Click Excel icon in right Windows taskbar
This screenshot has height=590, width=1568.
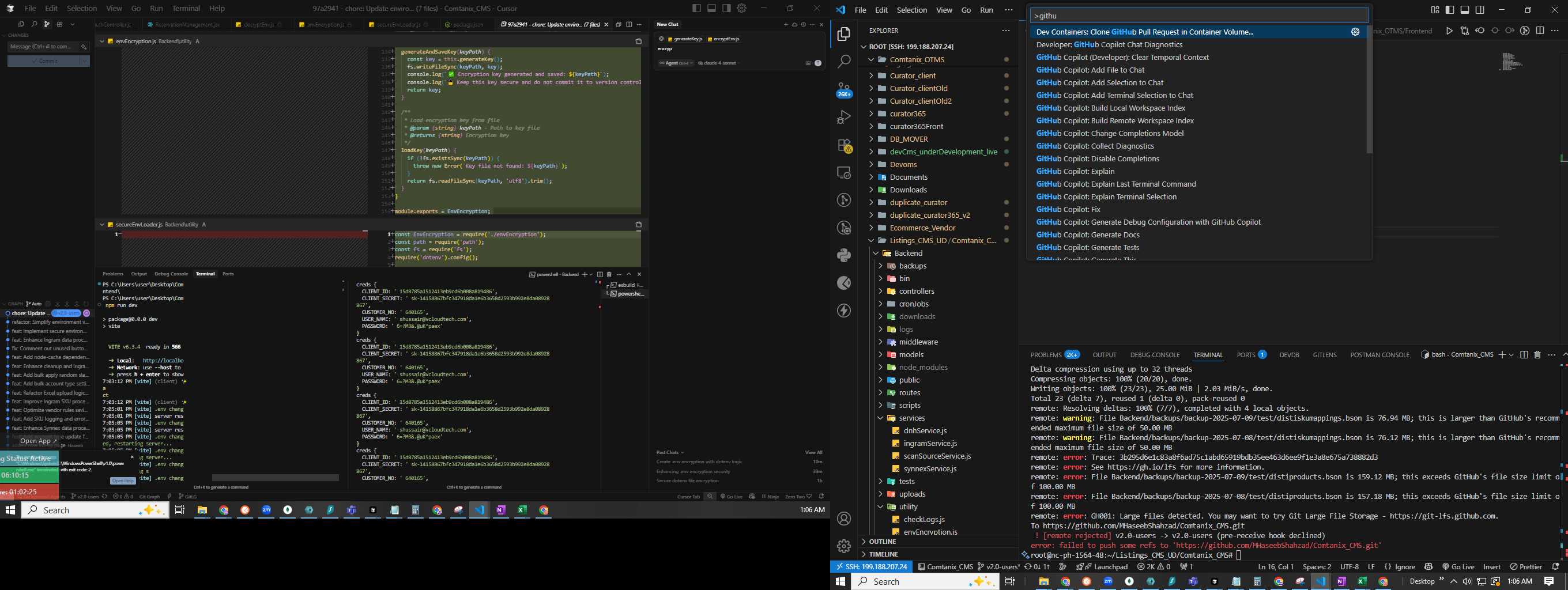pos(1362,581)
